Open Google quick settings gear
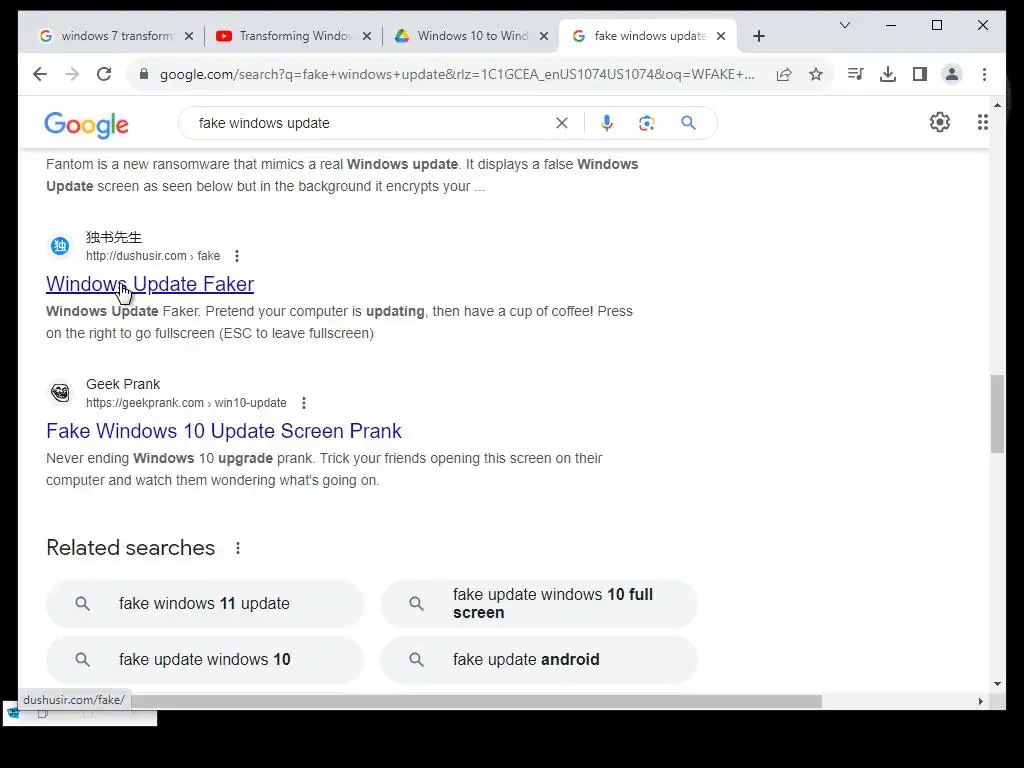The height and width of the screenshot is (768, 1024). tap(940, 122)
